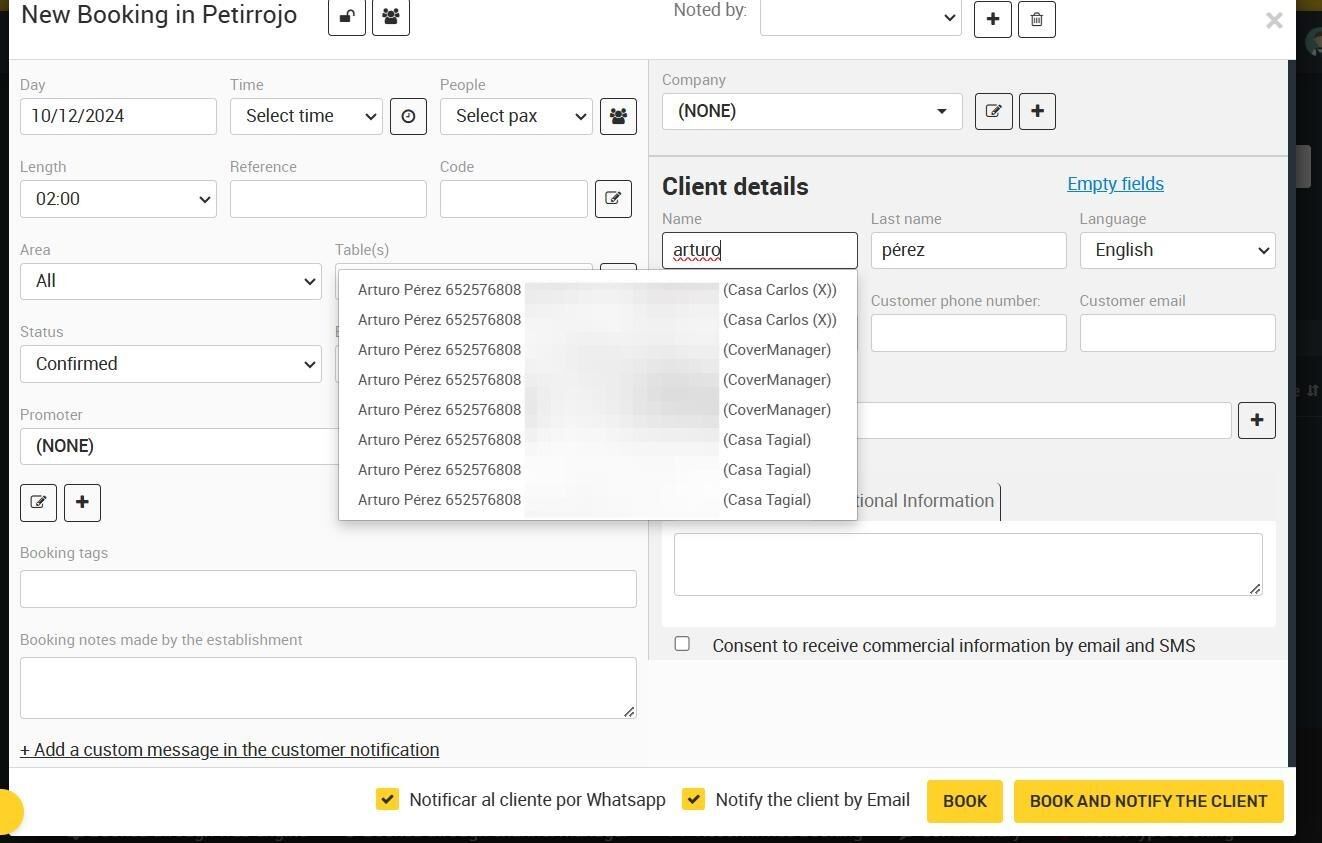The image size is (1322, 843).
Task: Click the BOOK AND NOTIFY THE CLIENT button
Action: 1148,801
